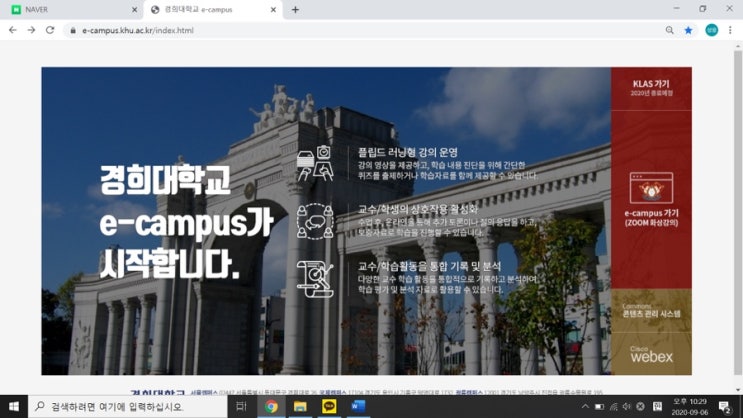Open the notification action center
The width and height of the screenshot is (743, 418).
(724, 407)
